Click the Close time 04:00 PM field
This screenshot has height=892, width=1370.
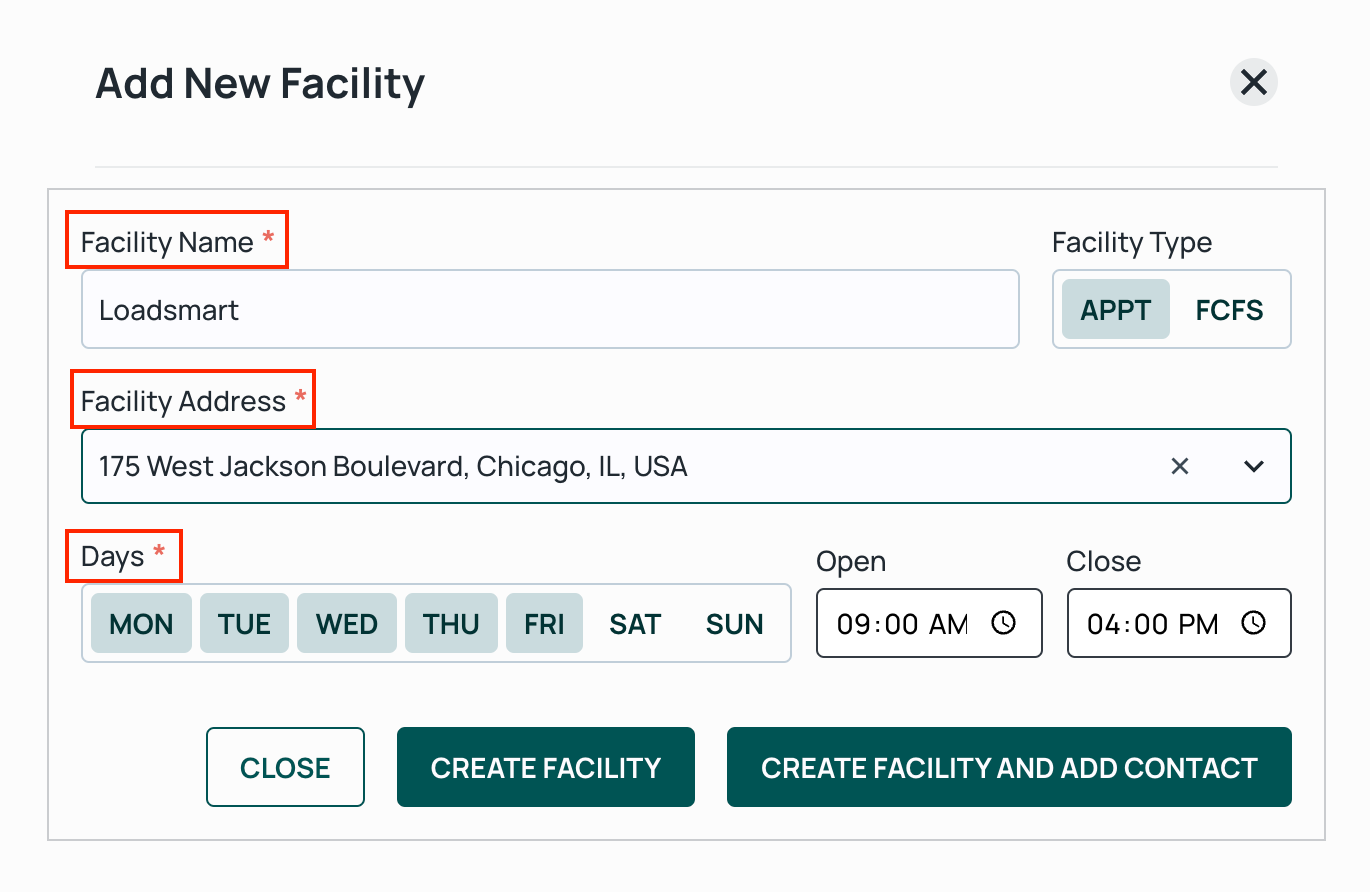[1179, 623]
